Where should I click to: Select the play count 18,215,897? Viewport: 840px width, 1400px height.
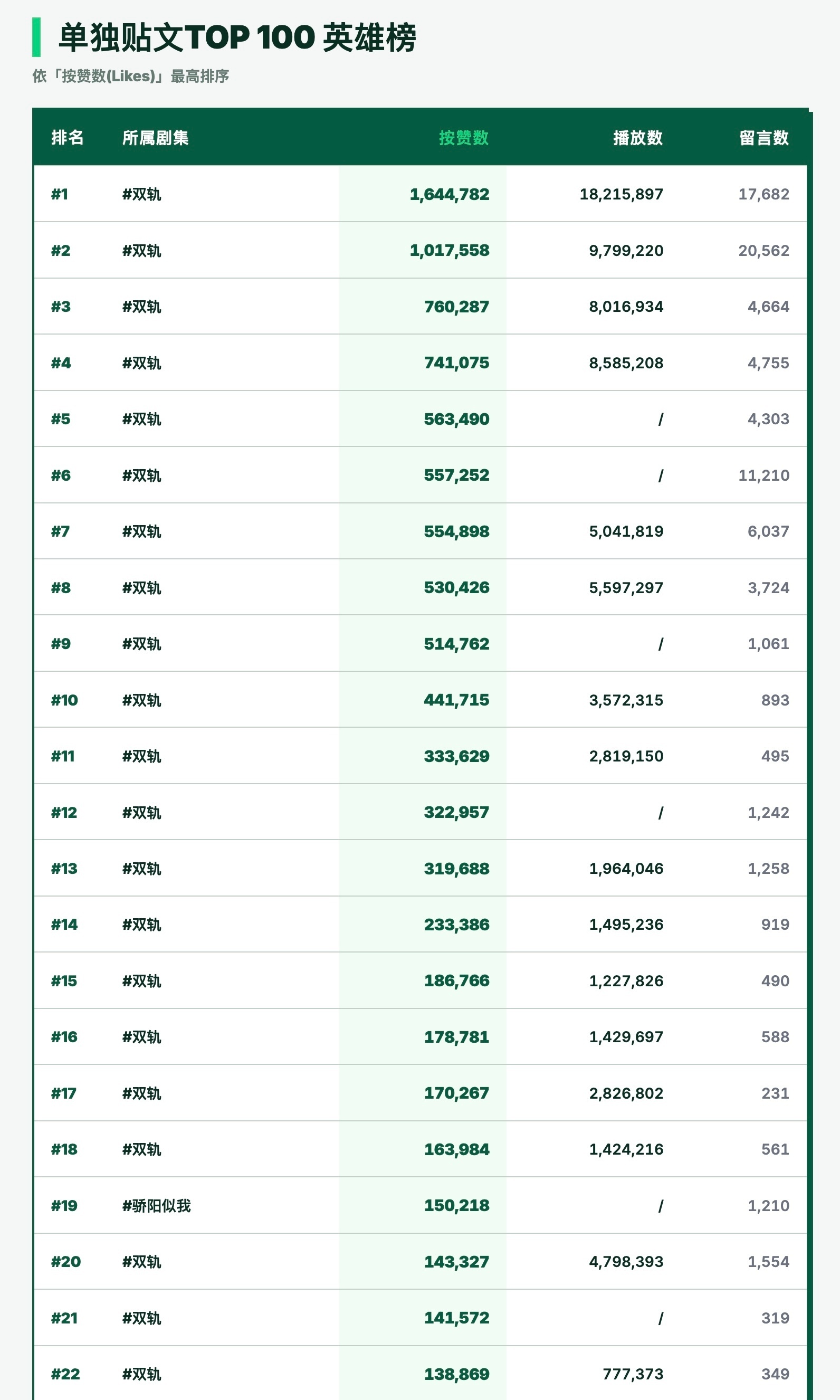click(x=621, y=194)
